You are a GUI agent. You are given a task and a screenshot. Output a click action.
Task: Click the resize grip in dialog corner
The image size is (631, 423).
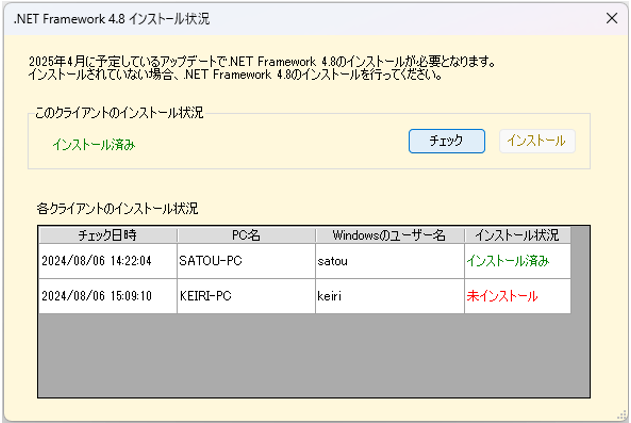tap(622, 416)
